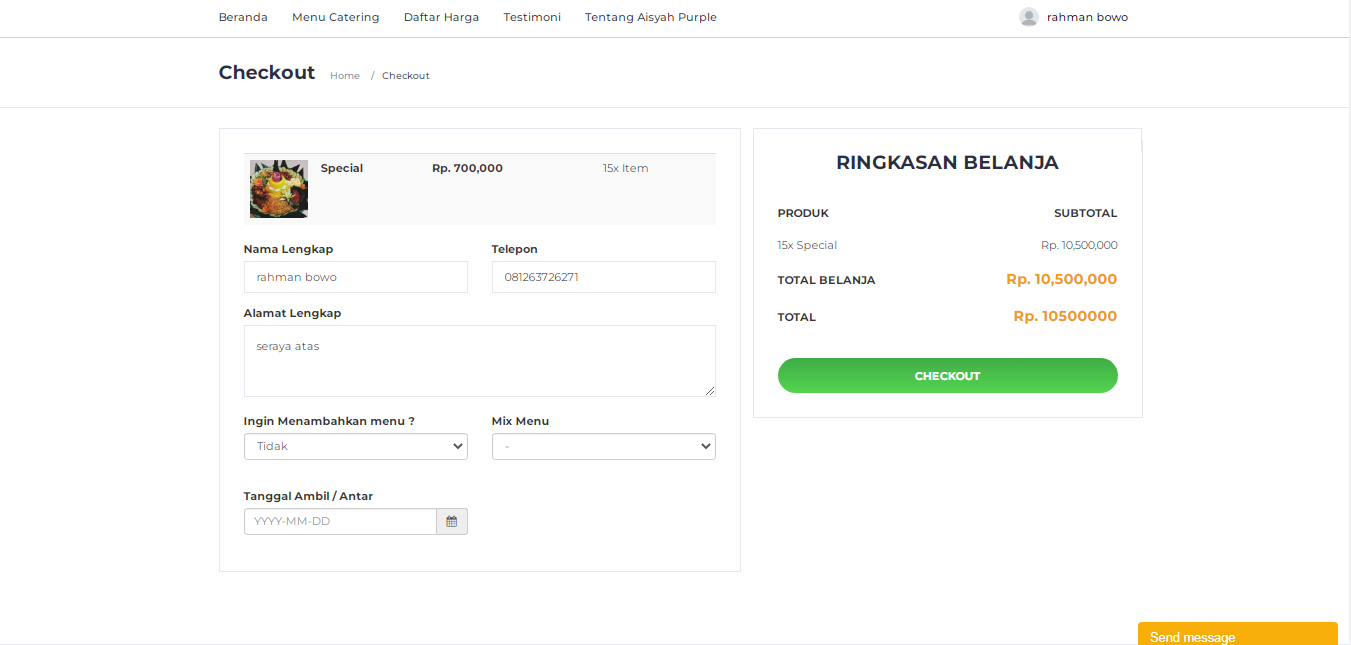Select the Alamat Lengkap text area
This screenshot has width=1351, height=645.
tap(479, 360)
